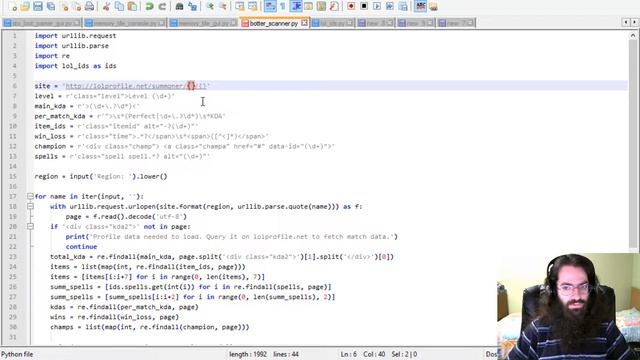Zoom out of the editor text
This screenshot has width=640, height=360.
coord(223,6)
